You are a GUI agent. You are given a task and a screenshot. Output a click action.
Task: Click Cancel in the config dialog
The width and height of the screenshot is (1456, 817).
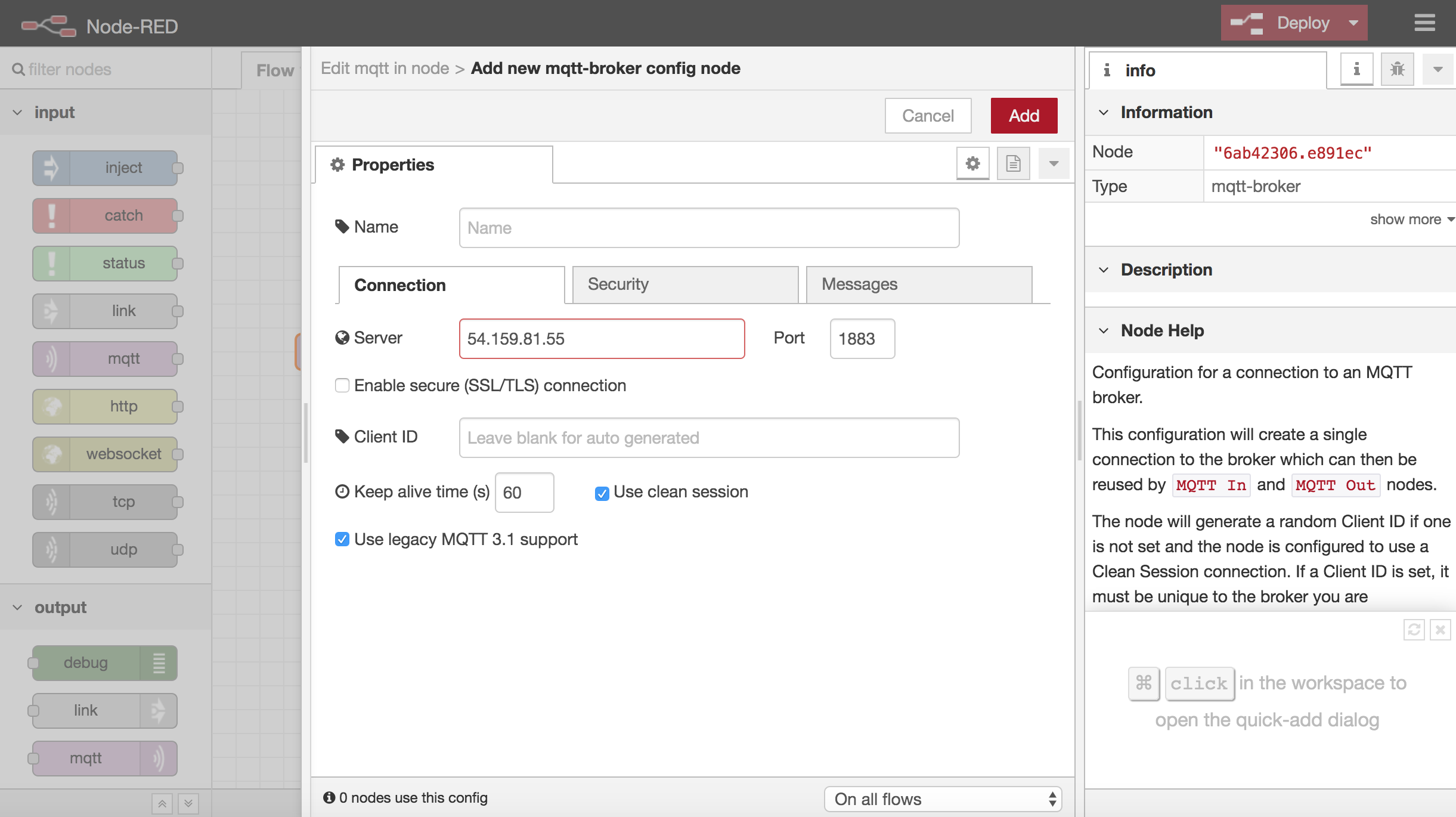[928, 116]
